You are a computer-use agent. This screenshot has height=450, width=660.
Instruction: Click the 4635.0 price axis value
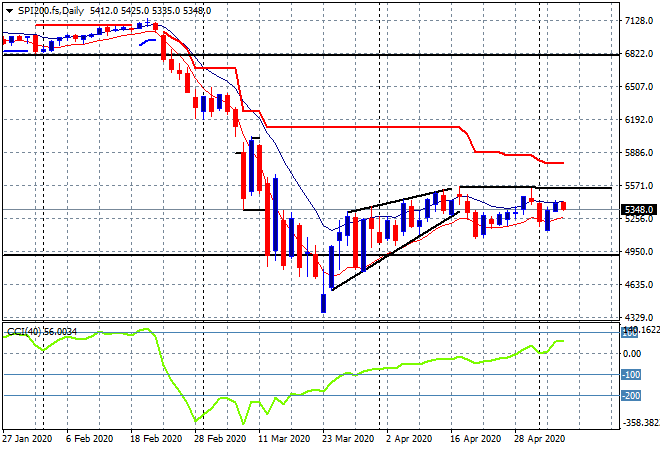639,285
